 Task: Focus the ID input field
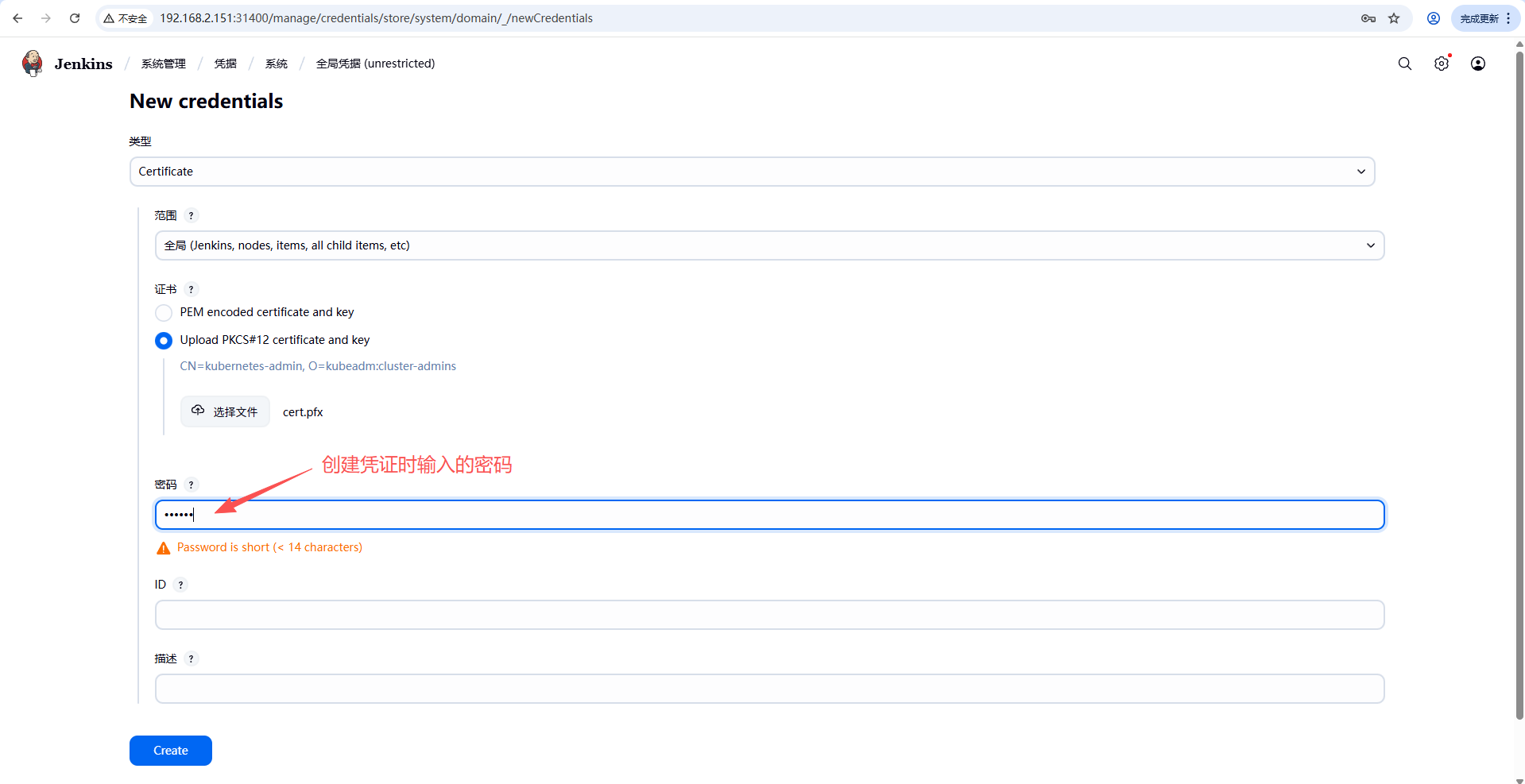(768, 615)
